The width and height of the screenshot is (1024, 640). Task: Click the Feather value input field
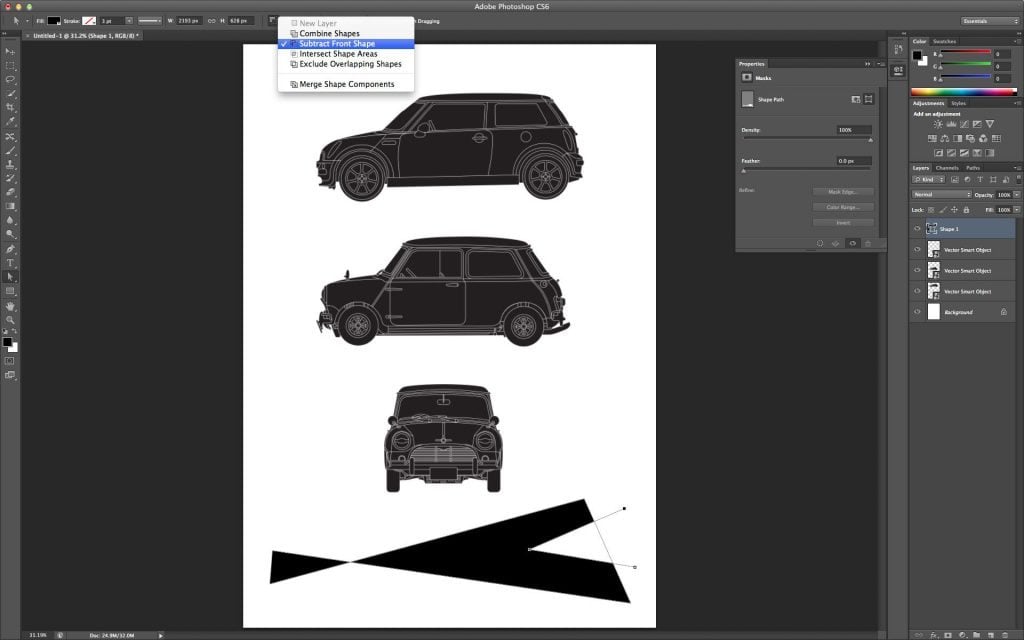[x=854, y=160]
